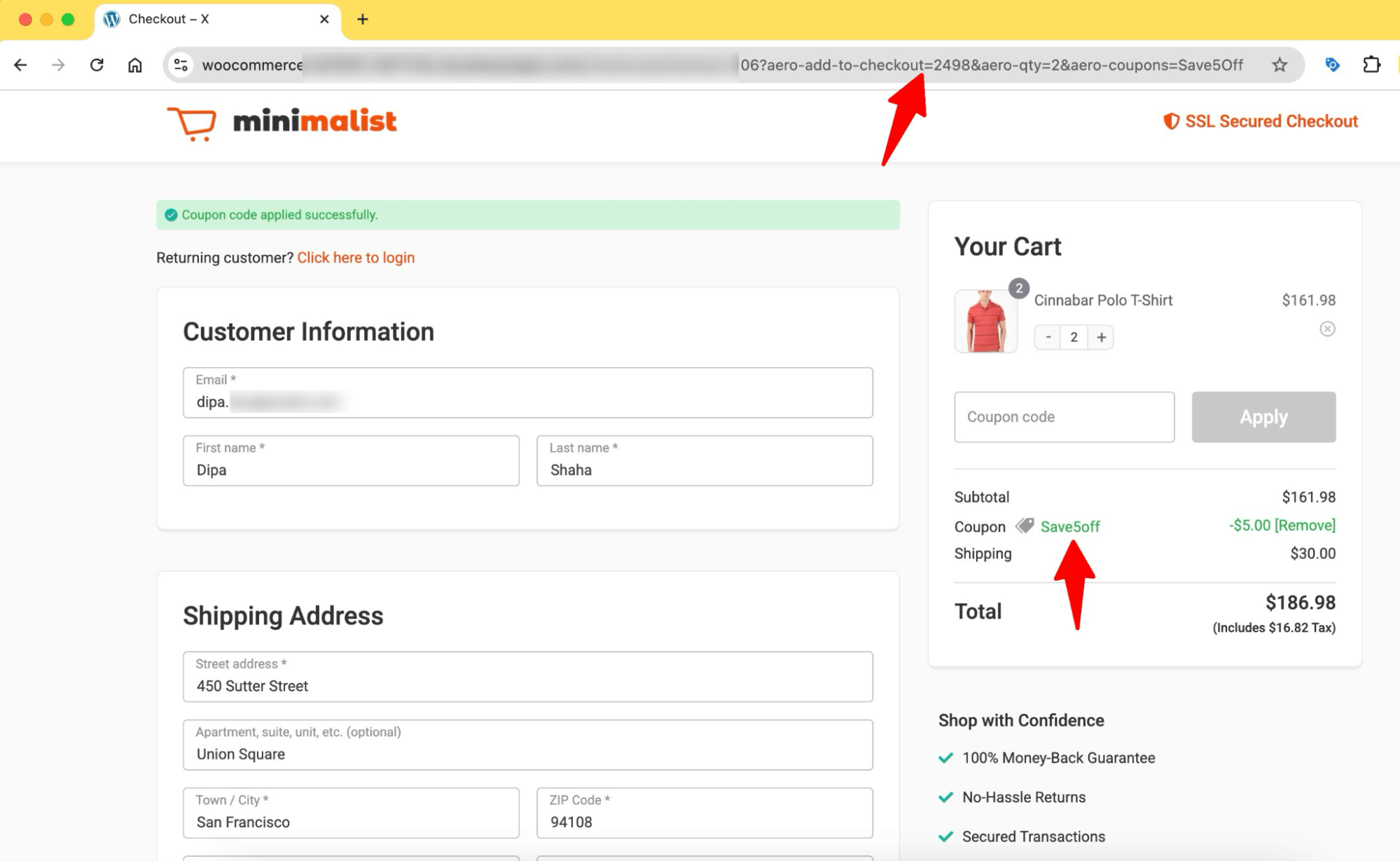Click the SSL Secured Checkout icon
This screenshot has width=1400, height=861.
(1171, 120)
